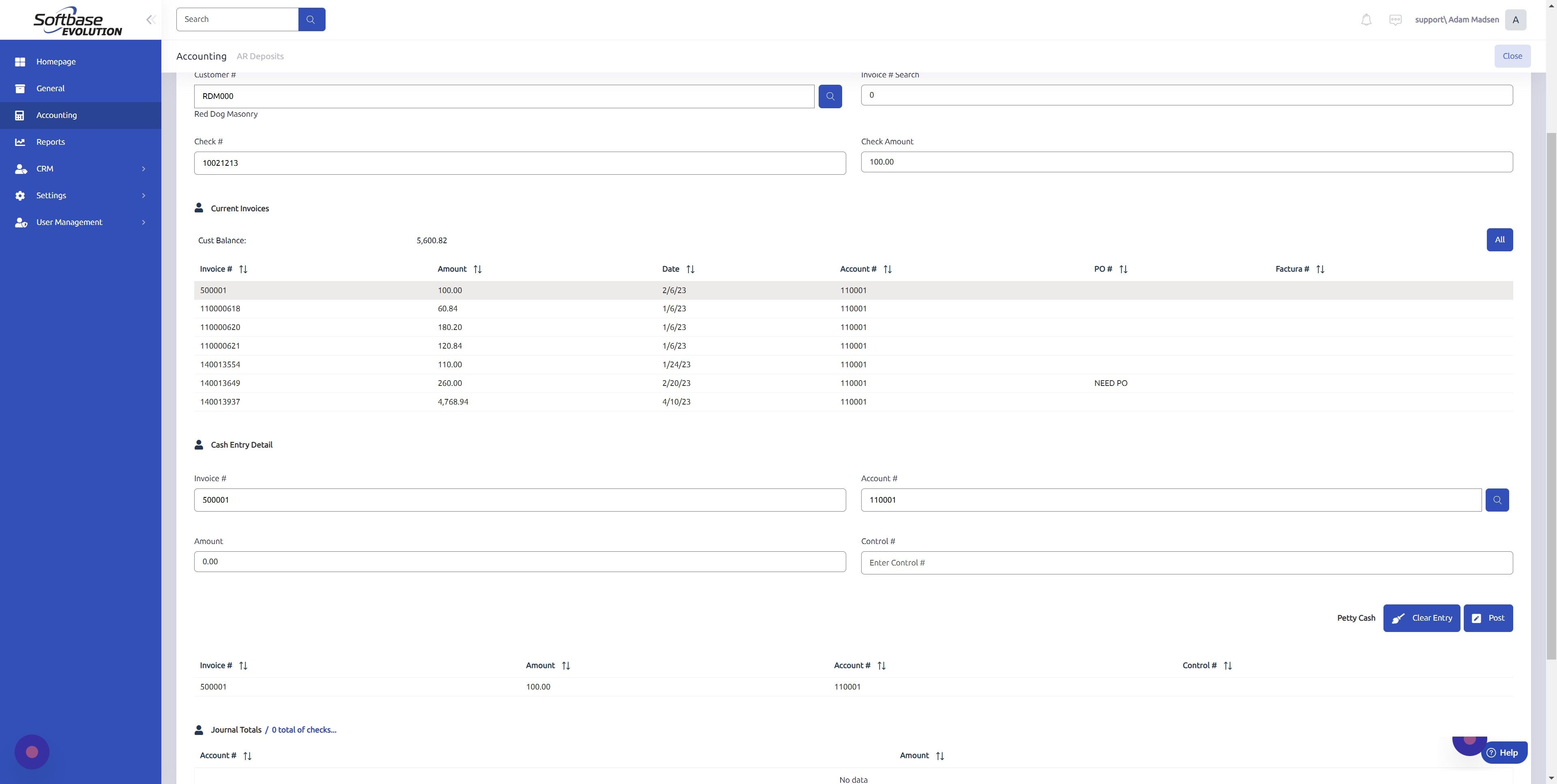The height and width of the screenshot is (784, 1557).
Task: Sort cash entry table by Invoice #
Action: (243, 666)
